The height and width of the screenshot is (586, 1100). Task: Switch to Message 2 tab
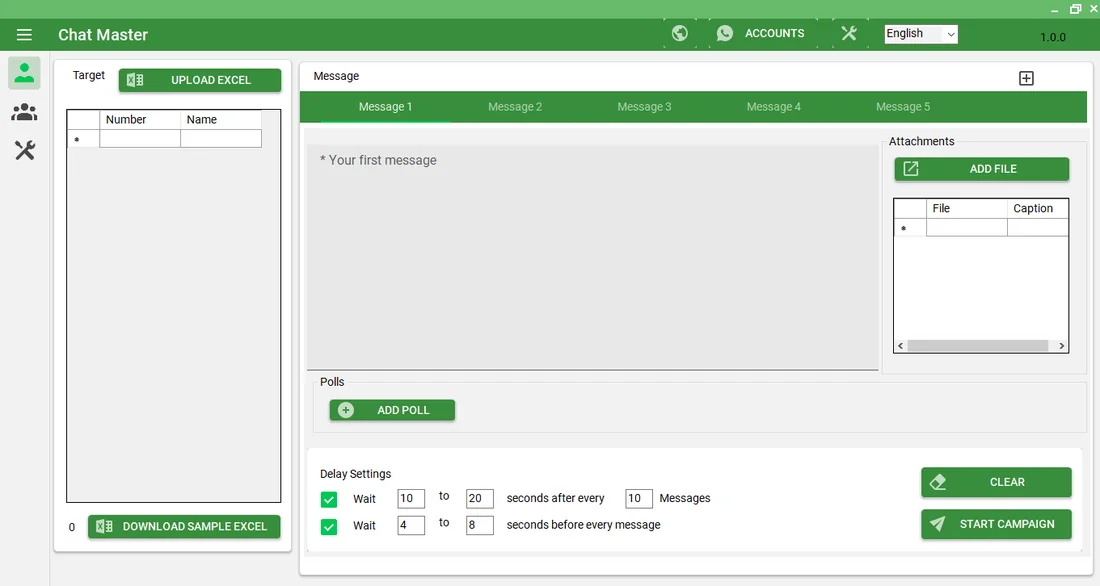(515, 107)
